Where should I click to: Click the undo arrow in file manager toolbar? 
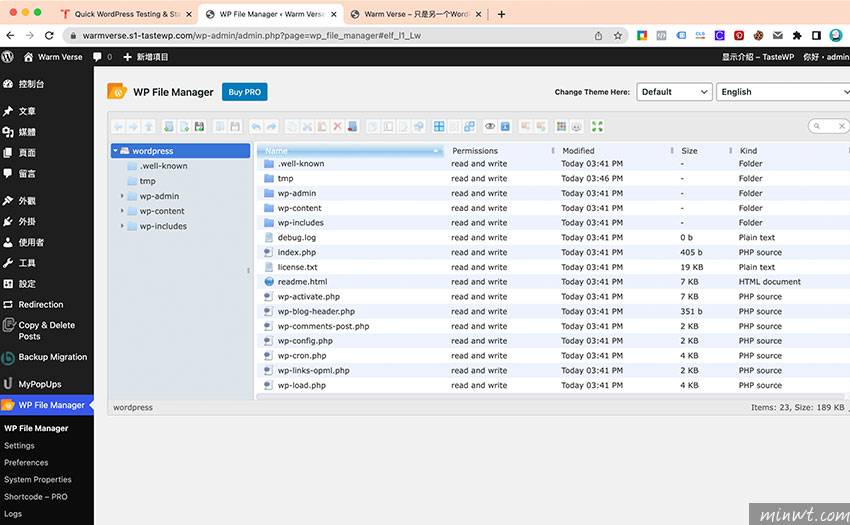[255, 127]
